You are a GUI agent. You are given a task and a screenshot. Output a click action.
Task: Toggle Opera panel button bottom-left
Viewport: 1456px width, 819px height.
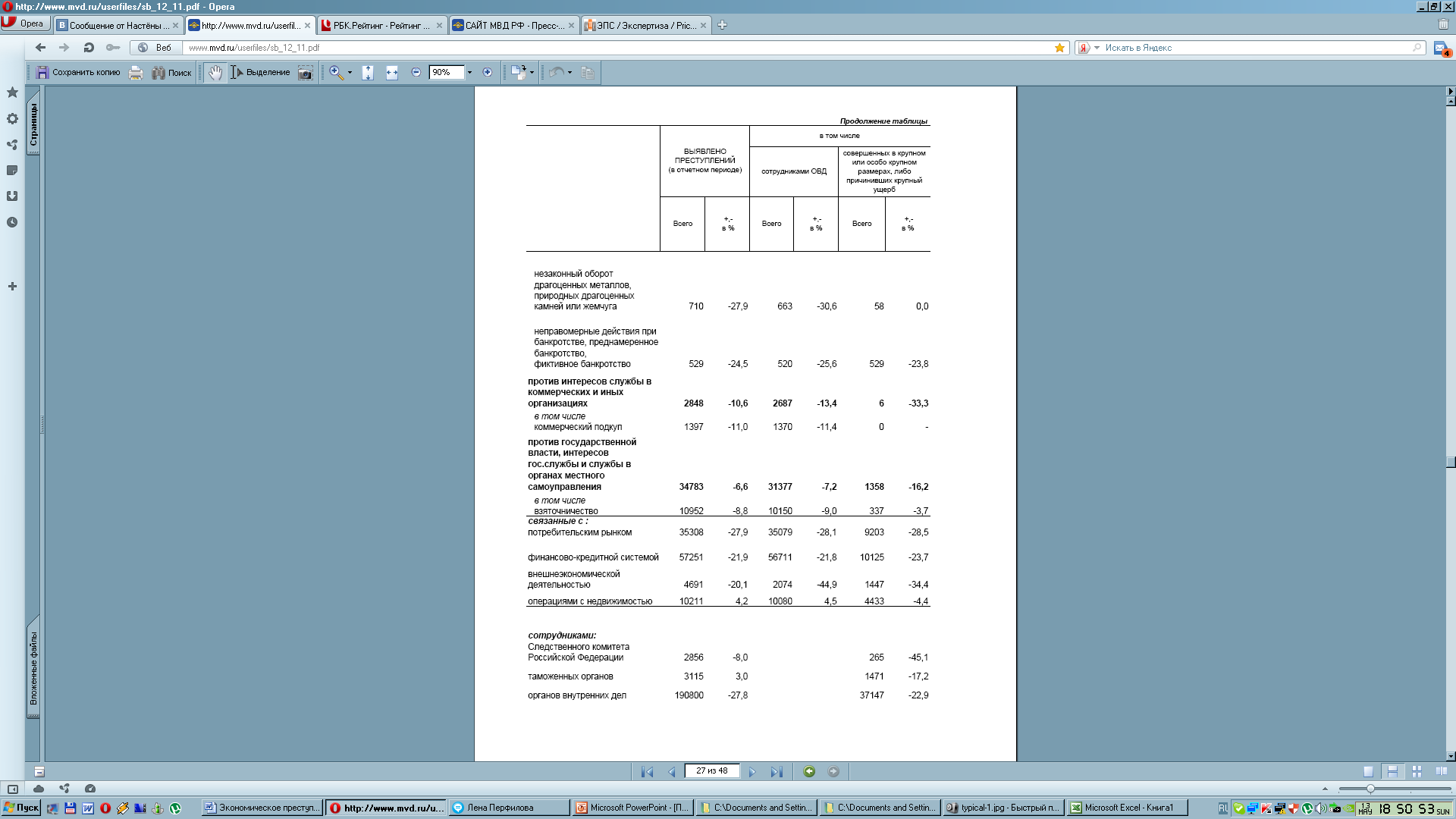click(13, 789)
